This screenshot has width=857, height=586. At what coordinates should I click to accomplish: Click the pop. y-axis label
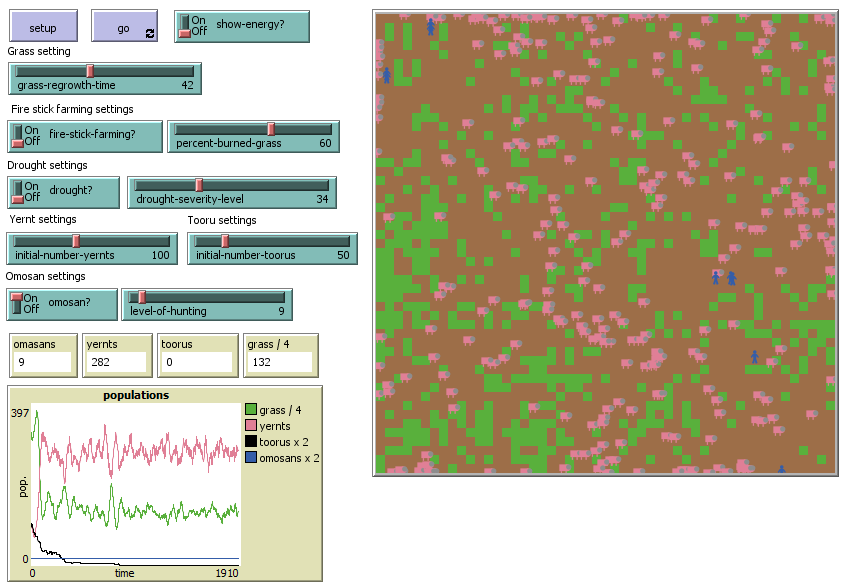[22, 487]
